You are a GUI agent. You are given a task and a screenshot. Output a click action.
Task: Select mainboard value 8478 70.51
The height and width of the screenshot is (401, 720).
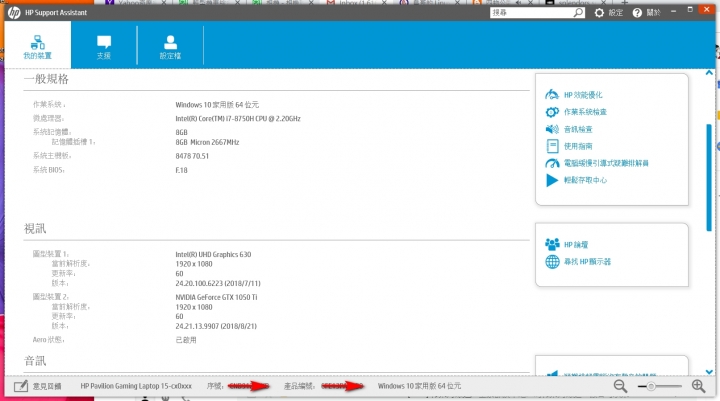192,156
